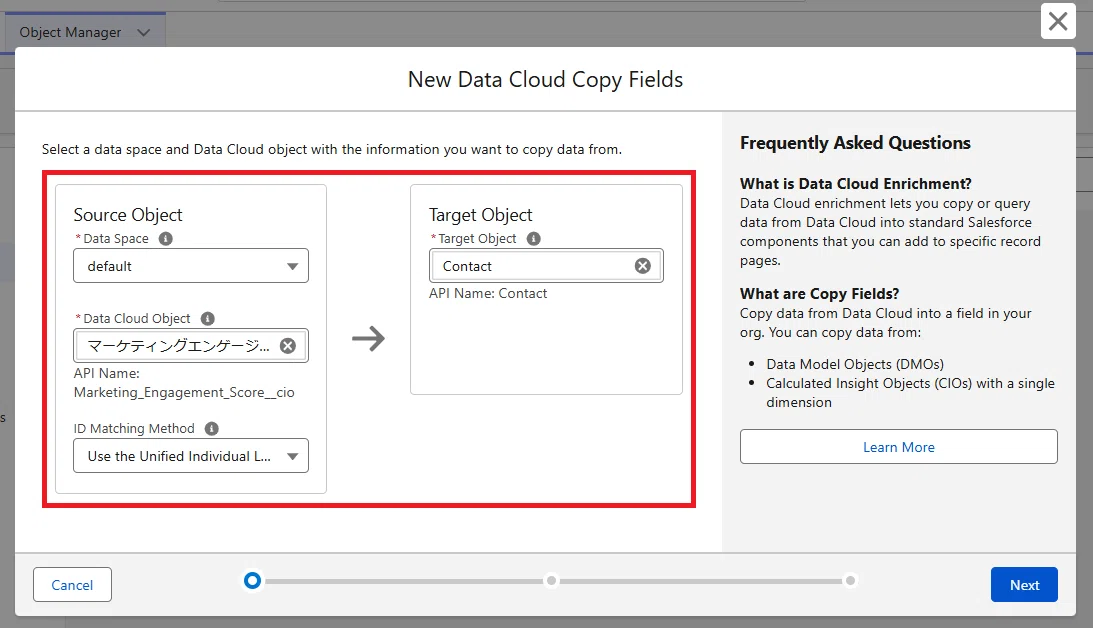Click the Data Model Objects (DMOs) bullet
The width and height of the screenshot is (1093, 628).
[855, 364]
